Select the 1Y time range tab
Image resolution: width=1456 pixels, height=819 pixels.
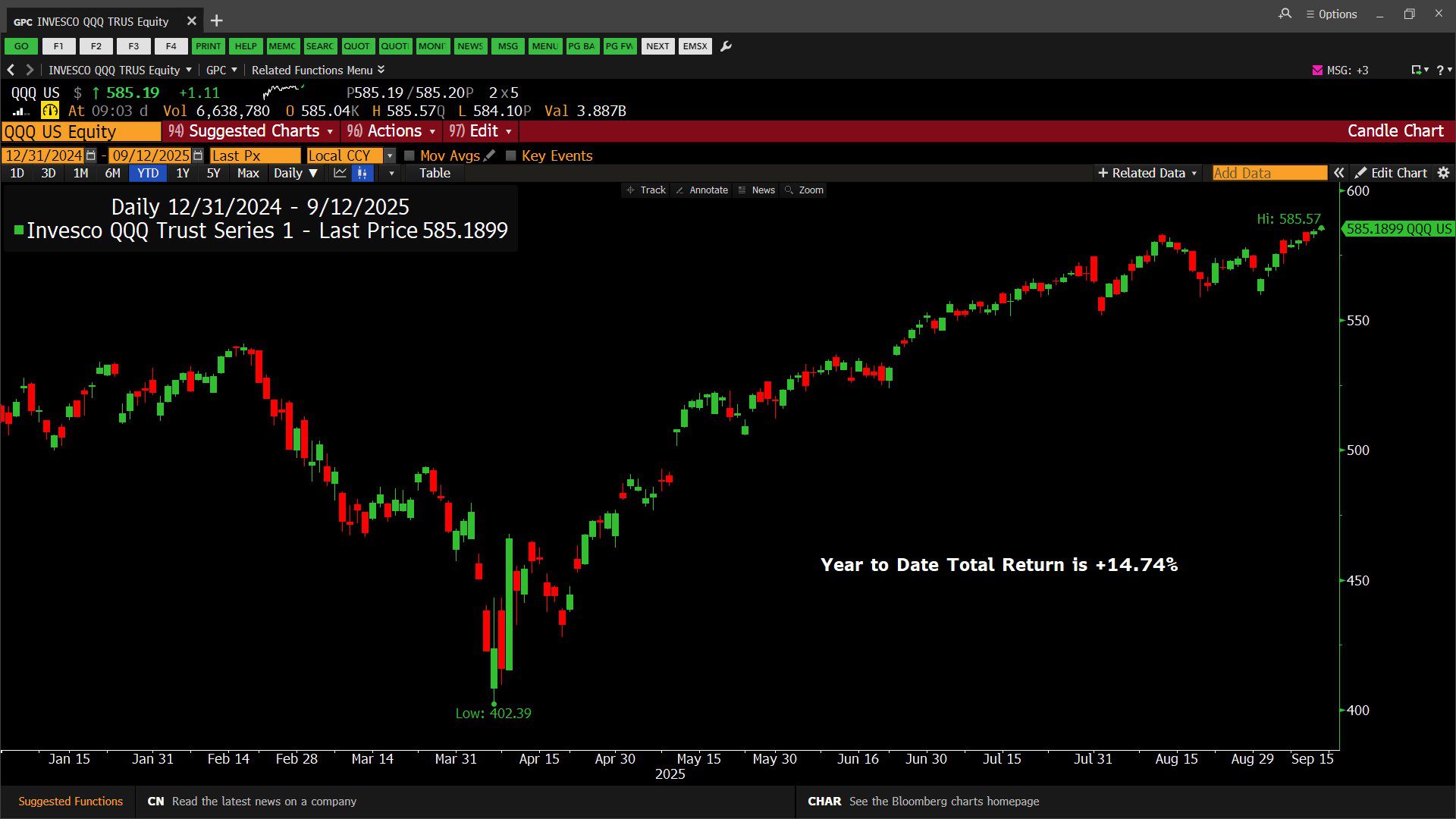pos(183,173)
